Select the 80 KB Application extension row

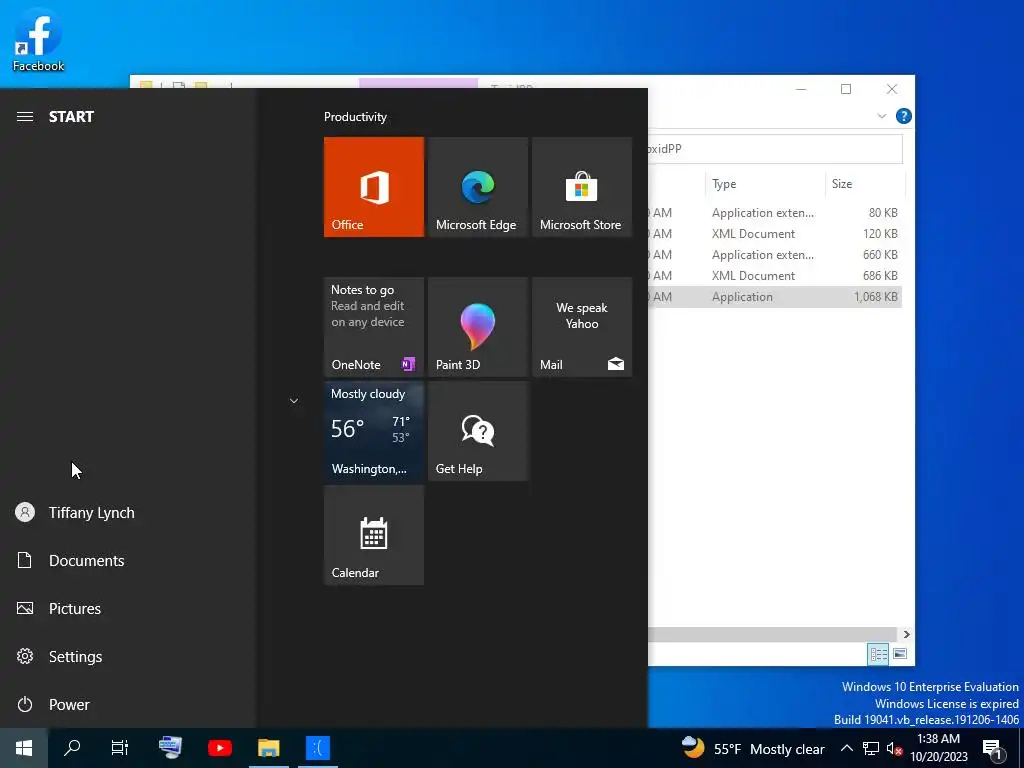click(775, 213)
